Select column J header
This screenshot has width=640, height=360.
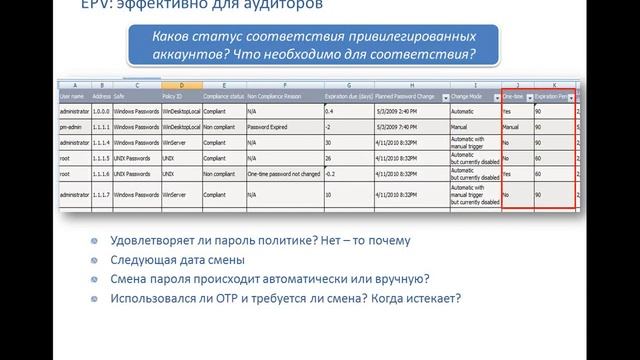[518, 85]
